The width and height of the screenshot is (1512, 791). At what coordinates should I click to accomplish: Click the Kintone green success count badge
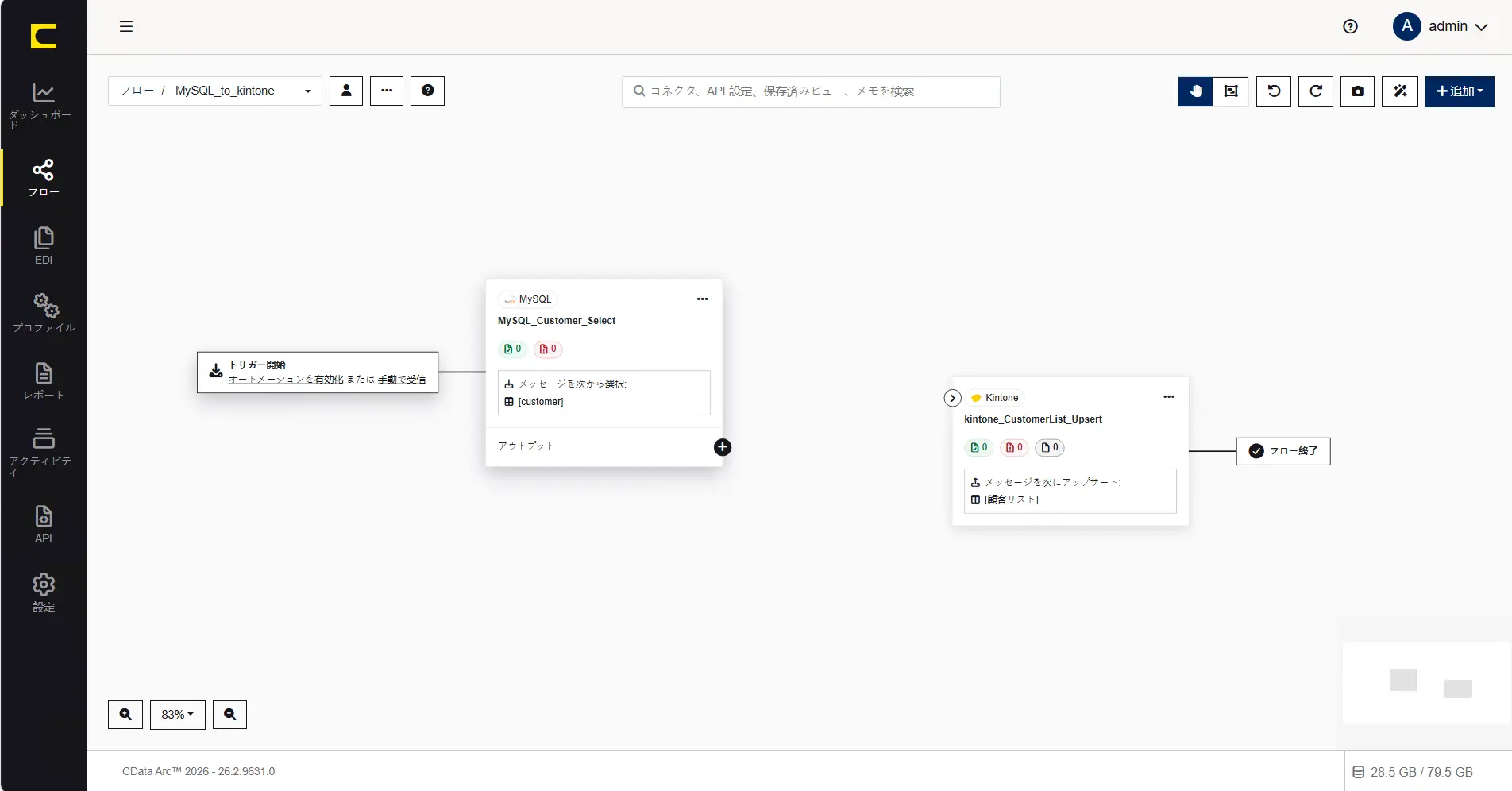tap(979, 447)
